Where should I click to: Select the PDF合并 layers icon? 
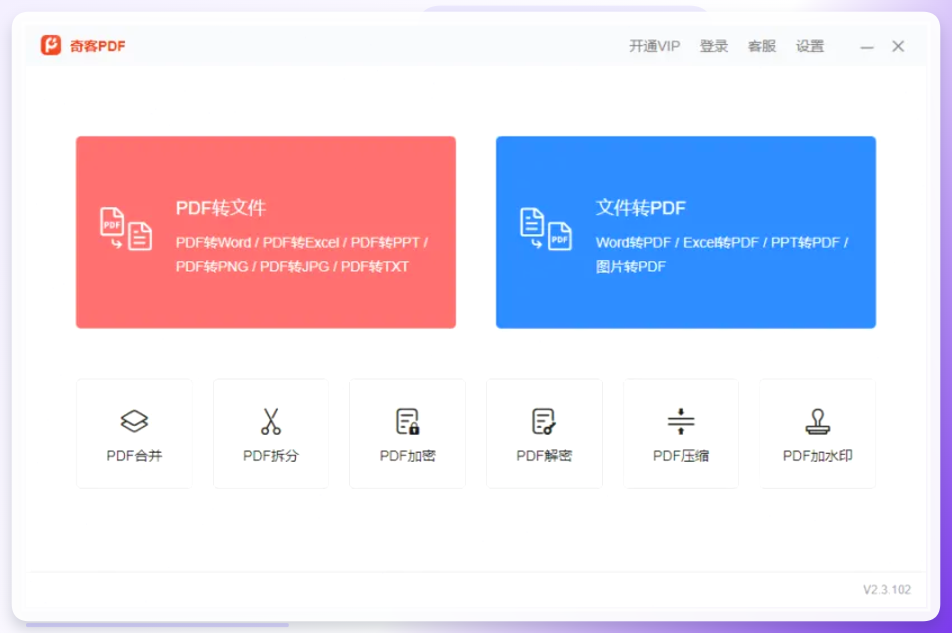134,421
